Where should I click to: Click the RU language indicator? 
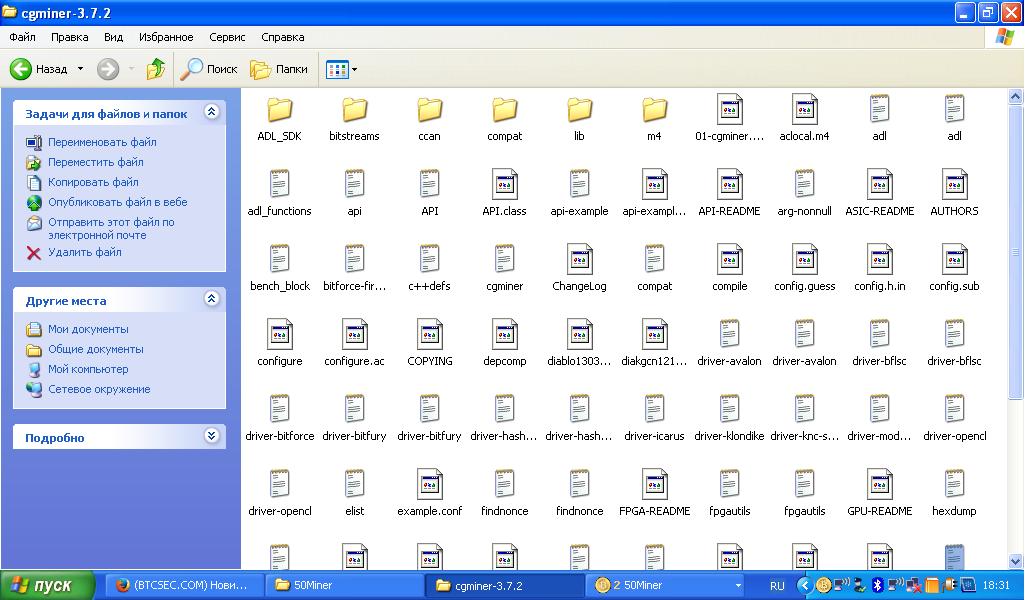(x=777, y=585)
